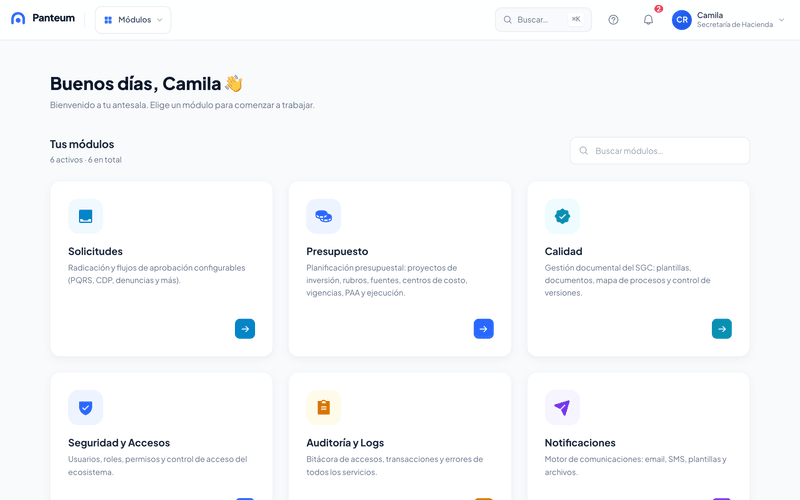Click the Seguridad y Accesos title

click(x=119, y=443)
